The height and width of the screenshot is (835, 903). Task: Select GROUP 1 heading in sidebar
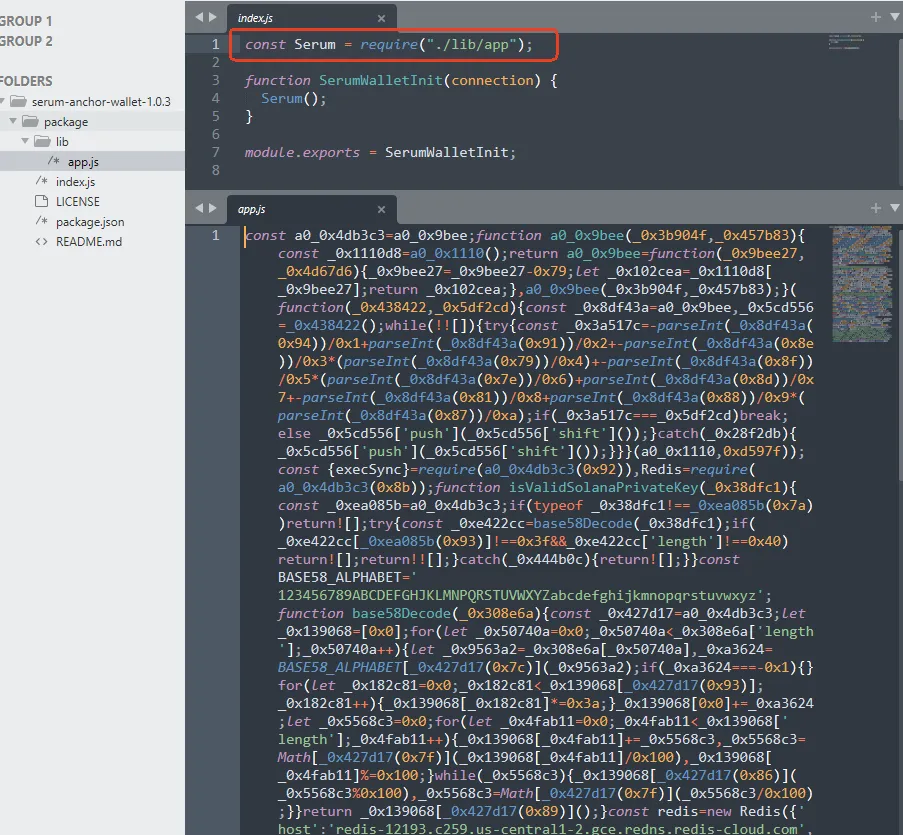coord(26,21)
